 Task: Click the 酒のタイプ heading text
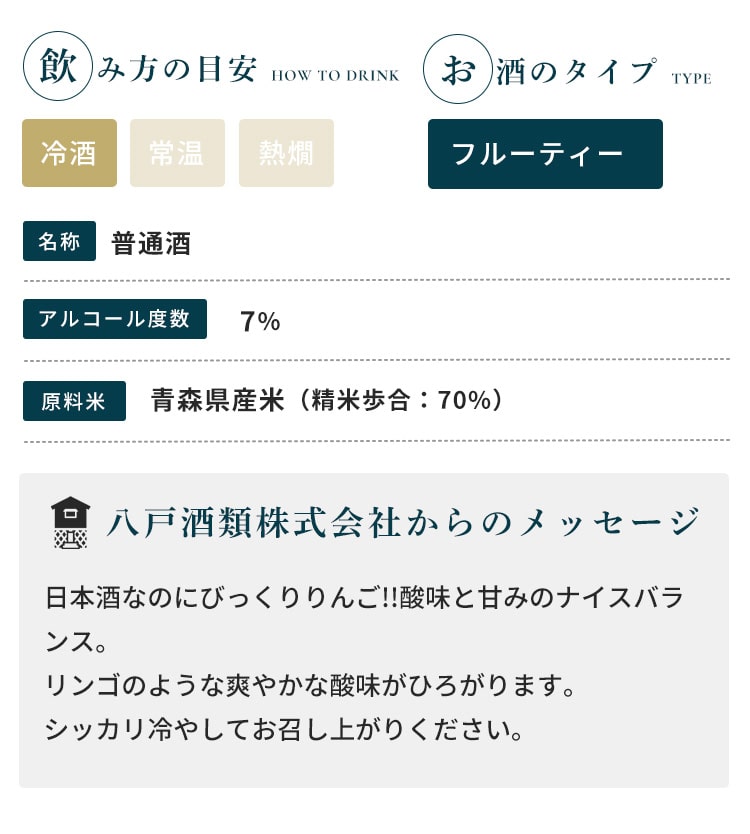coord(577,72)
